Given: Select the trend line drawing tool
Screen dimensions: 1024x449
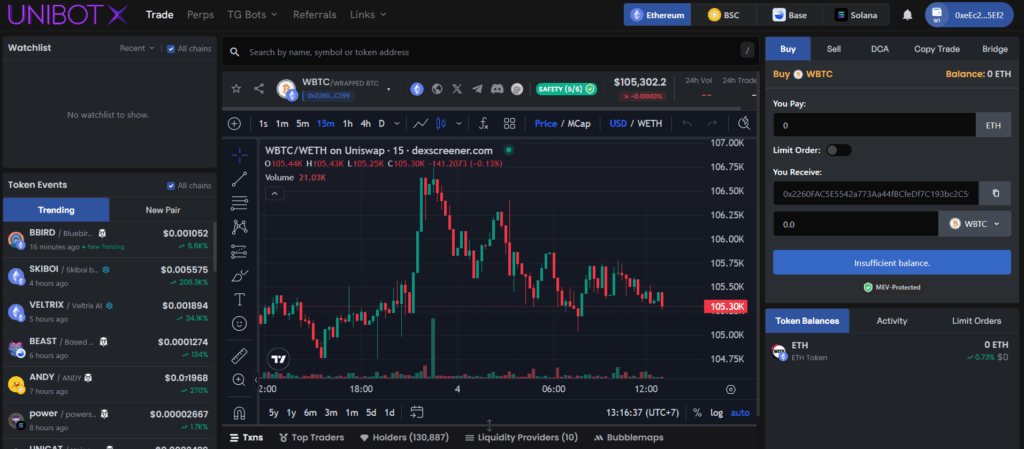Looking at the screenshot, I should pos(240,179).
